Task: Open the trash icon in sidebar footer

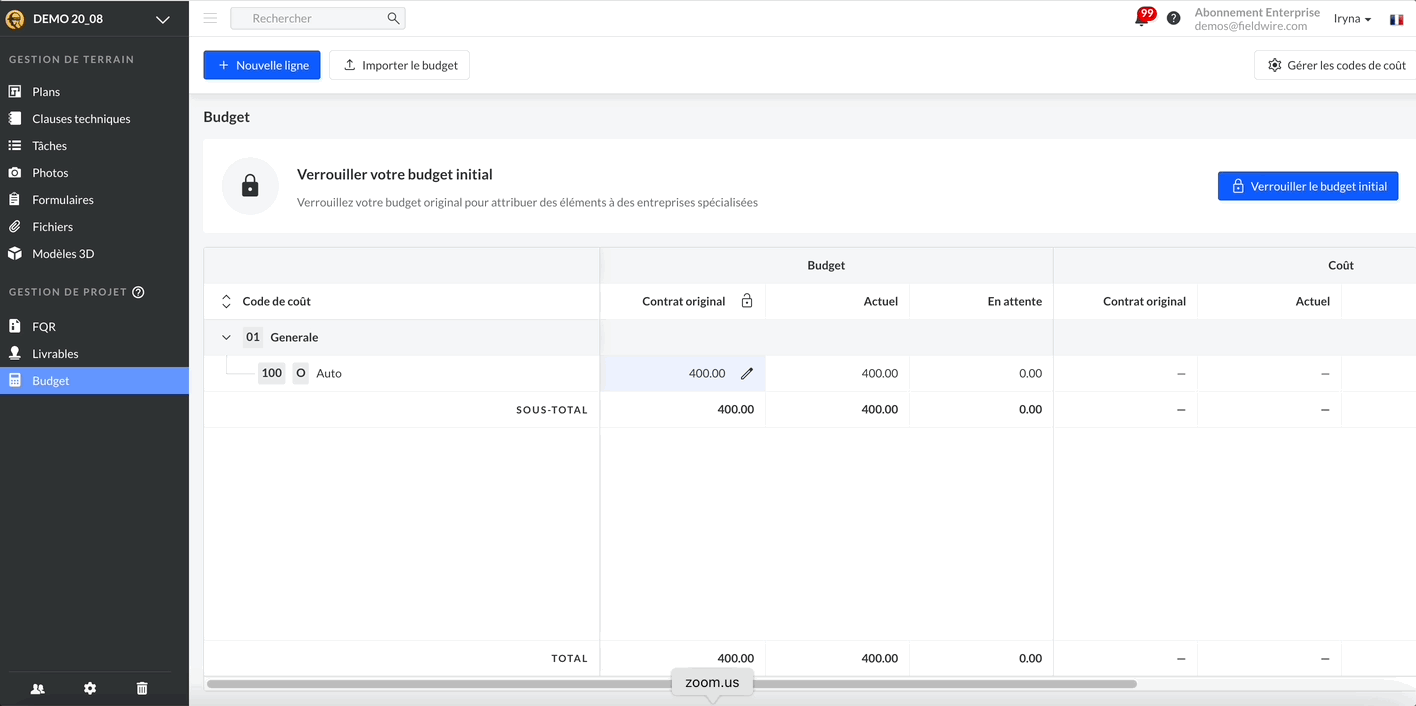Action: point(142,688)
